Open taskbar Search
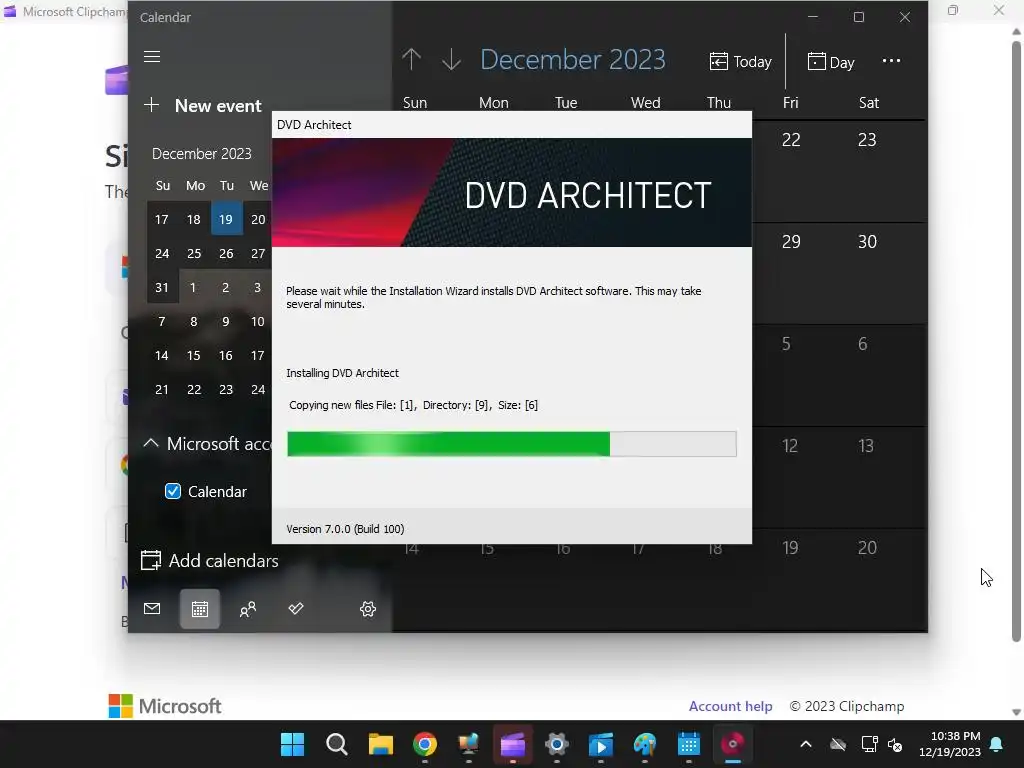This screenshot has height=768, width=1024. click(337, 744)
